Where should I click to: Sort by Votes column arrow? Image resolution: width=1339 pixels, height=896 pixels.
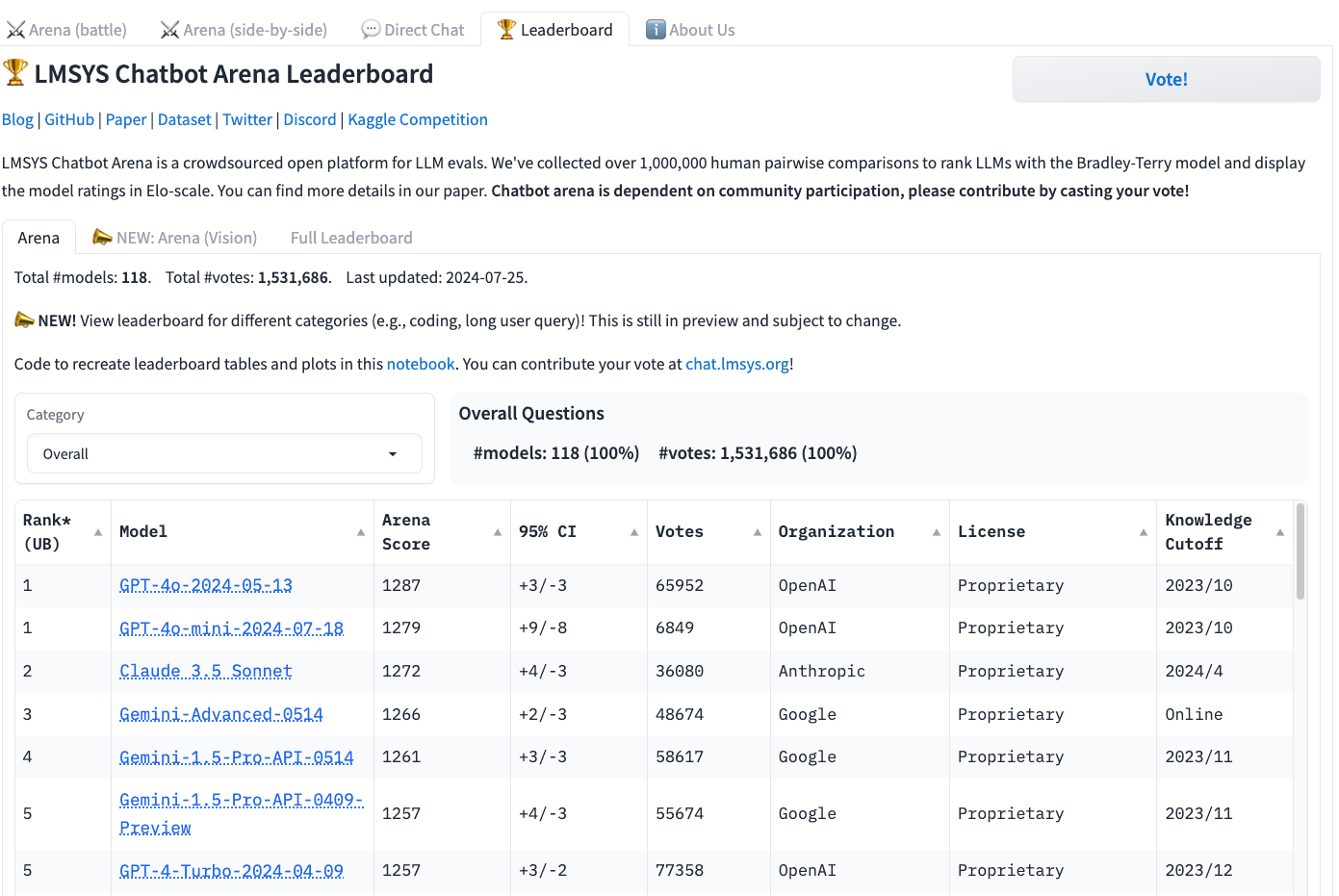click(x=758, y=532)
